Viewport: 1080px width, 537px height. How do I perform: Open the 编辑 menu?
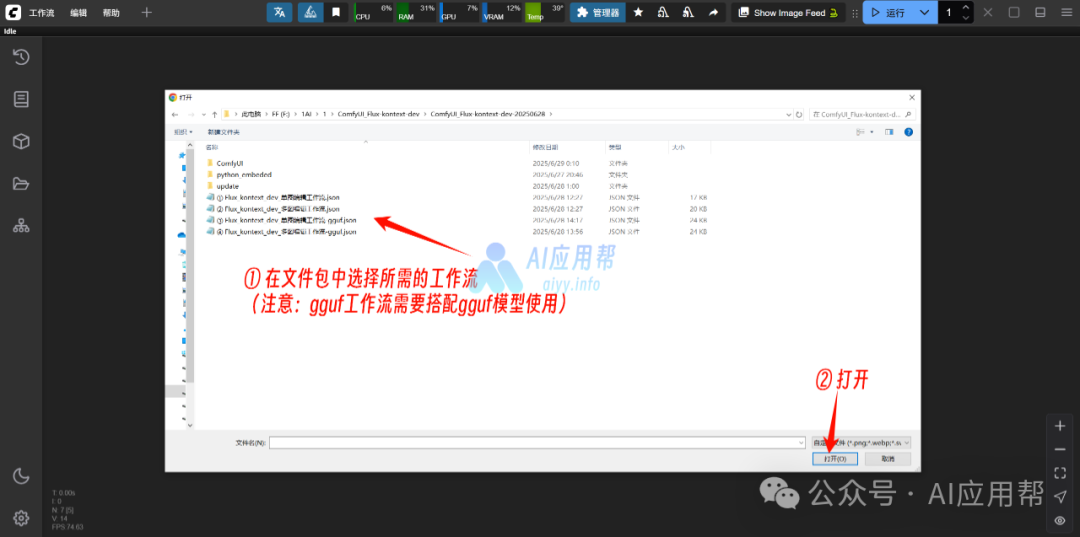click(79, 13)
